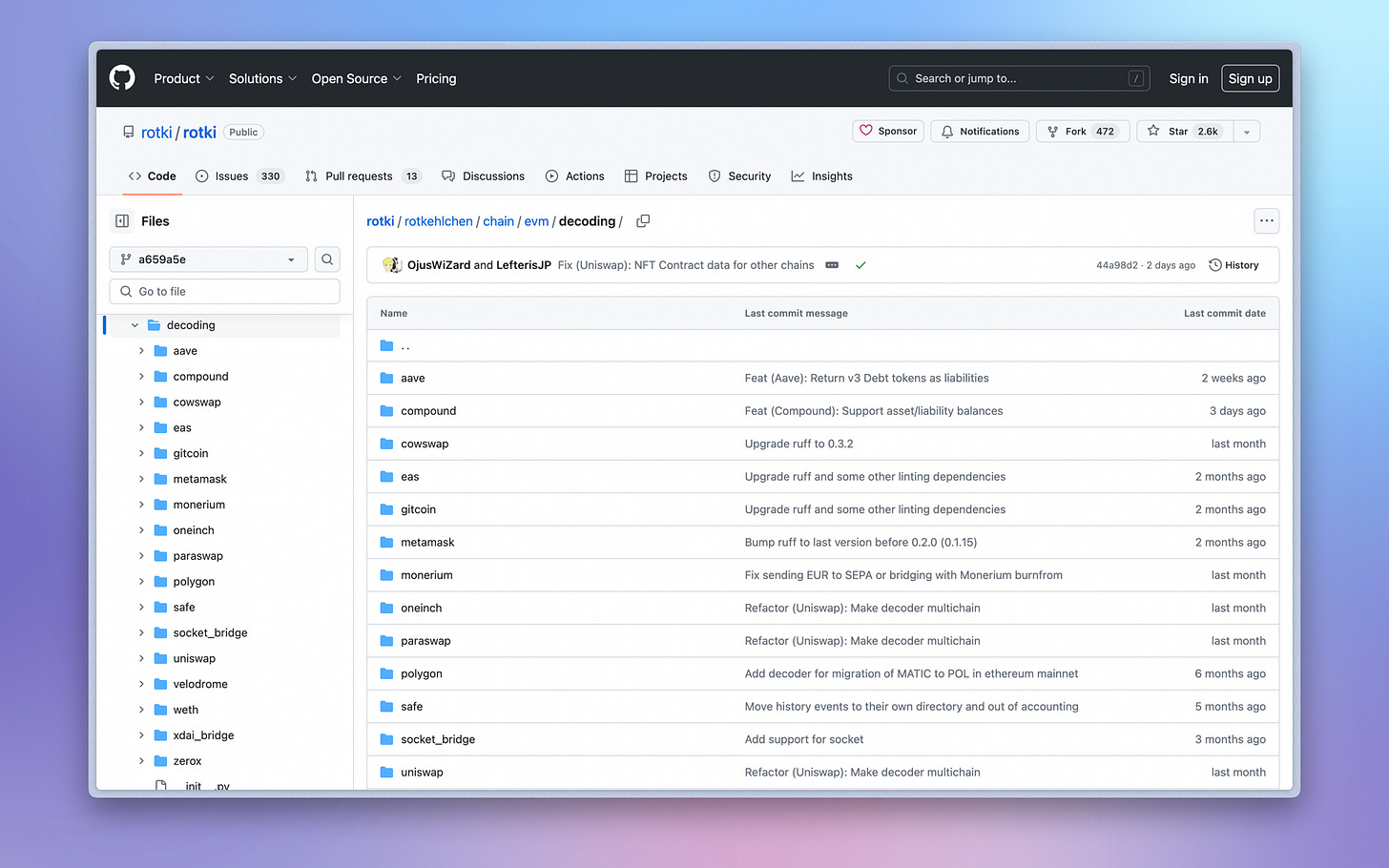Switch to the Insights tab

coord(822,176)
